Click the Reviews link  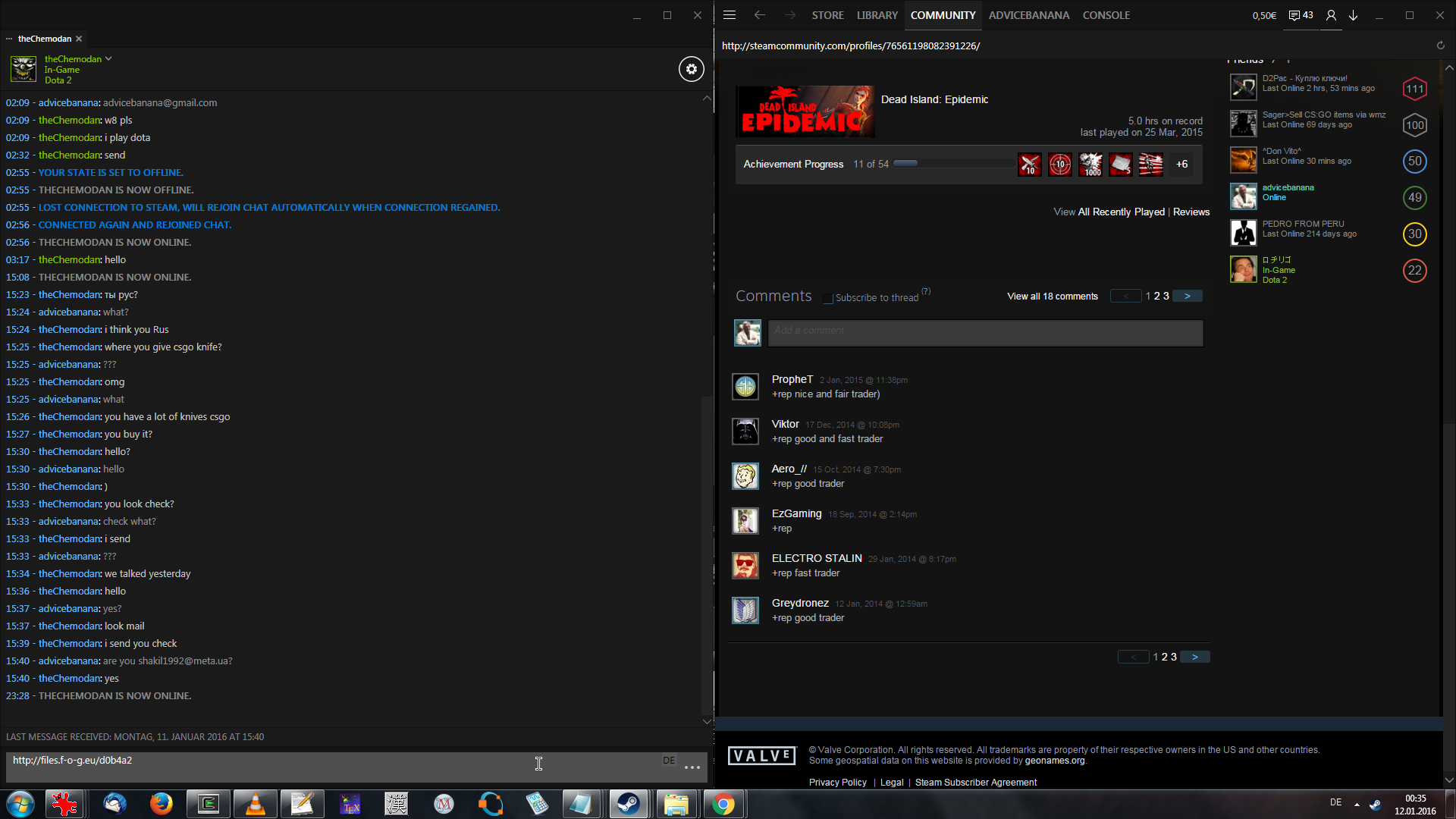click(1191, 212)
